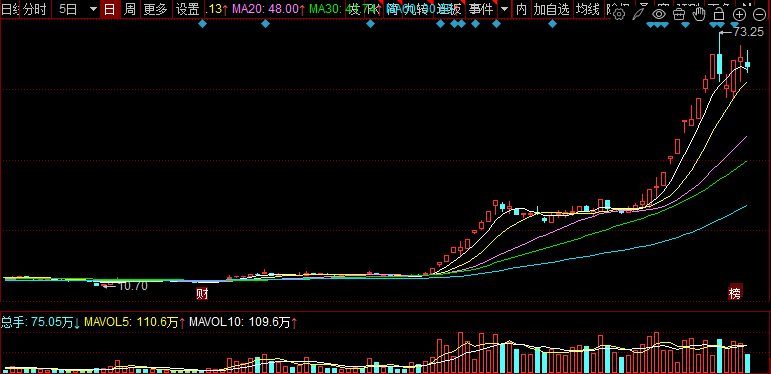The image size is (771, 374).
Task: Open chart settings gear icon
Action: tap(619, 14)
